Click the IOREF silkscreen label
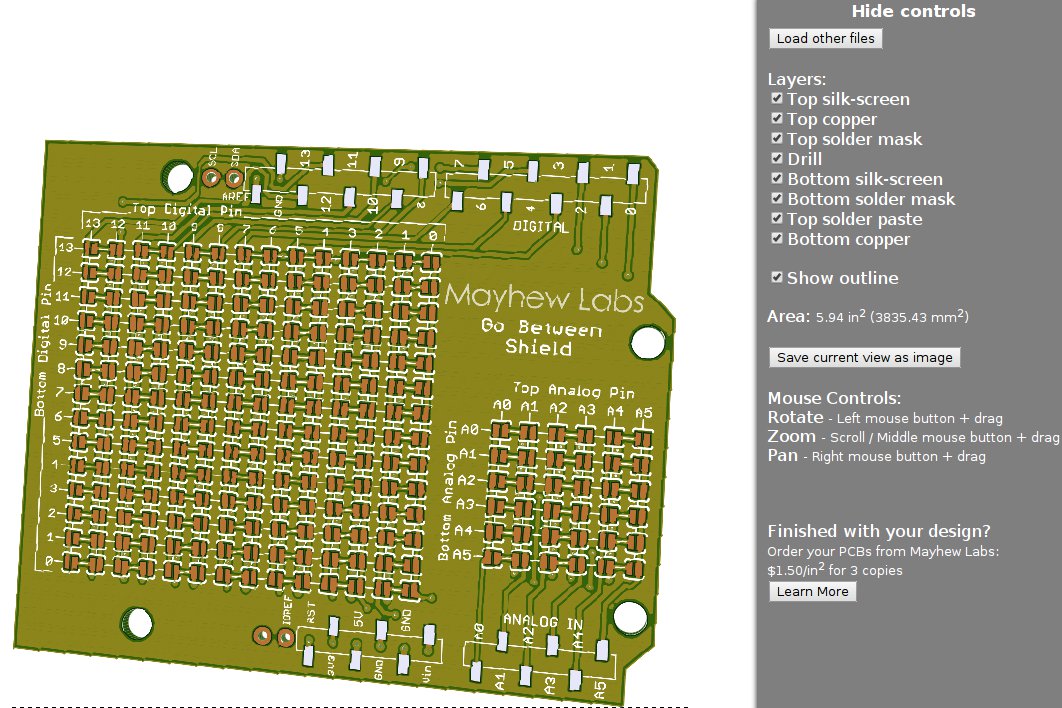 (286, 610)
